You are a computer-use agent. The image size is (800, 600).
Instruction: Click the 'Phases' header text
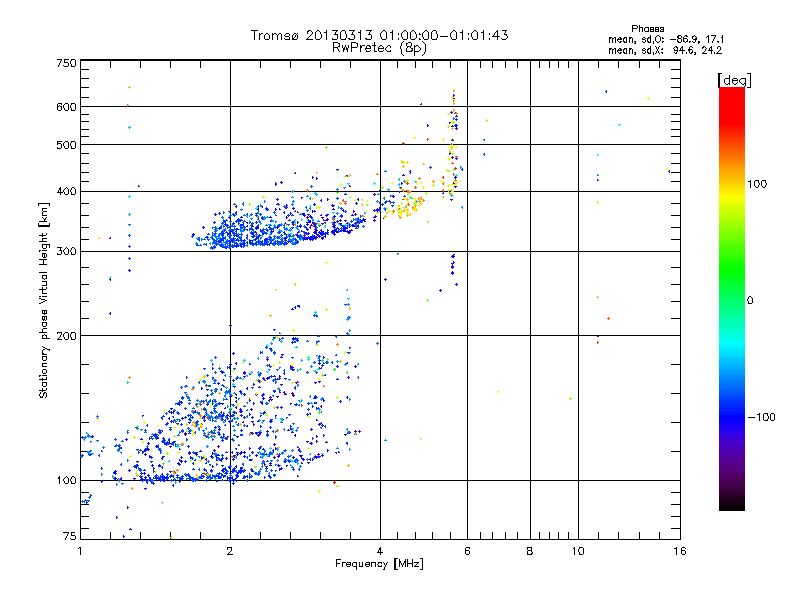pos(647,29)
